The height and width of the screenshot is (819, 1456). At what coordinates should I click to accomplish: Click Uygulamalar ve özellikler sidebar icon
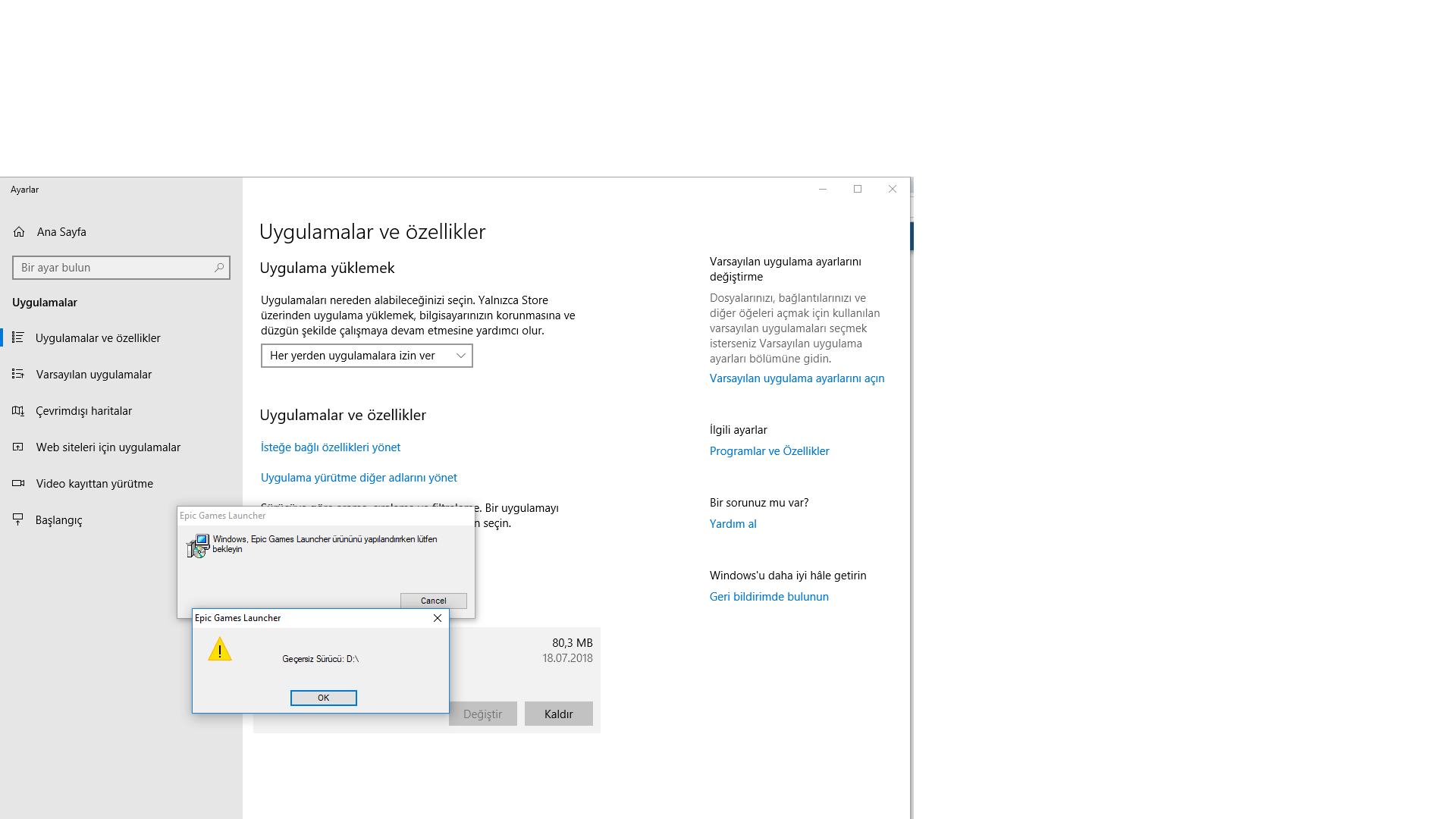(18, 337)
